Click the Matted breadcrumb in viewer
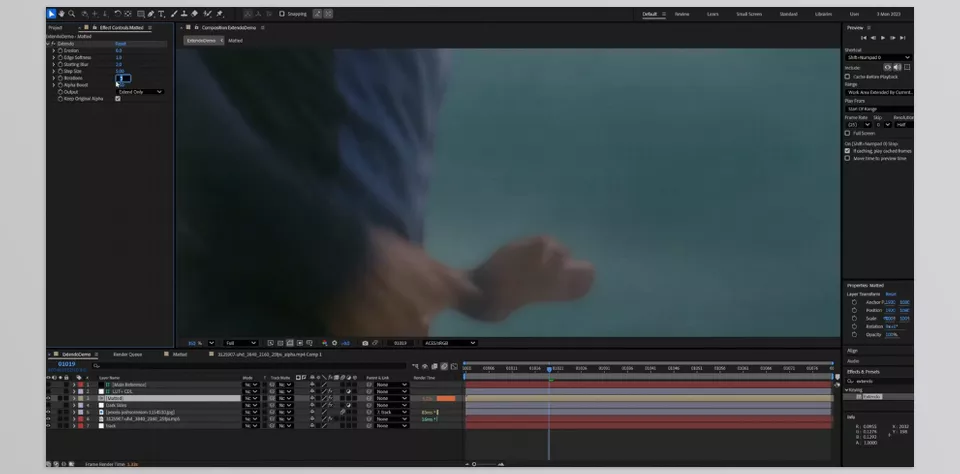 pos(236,40)
